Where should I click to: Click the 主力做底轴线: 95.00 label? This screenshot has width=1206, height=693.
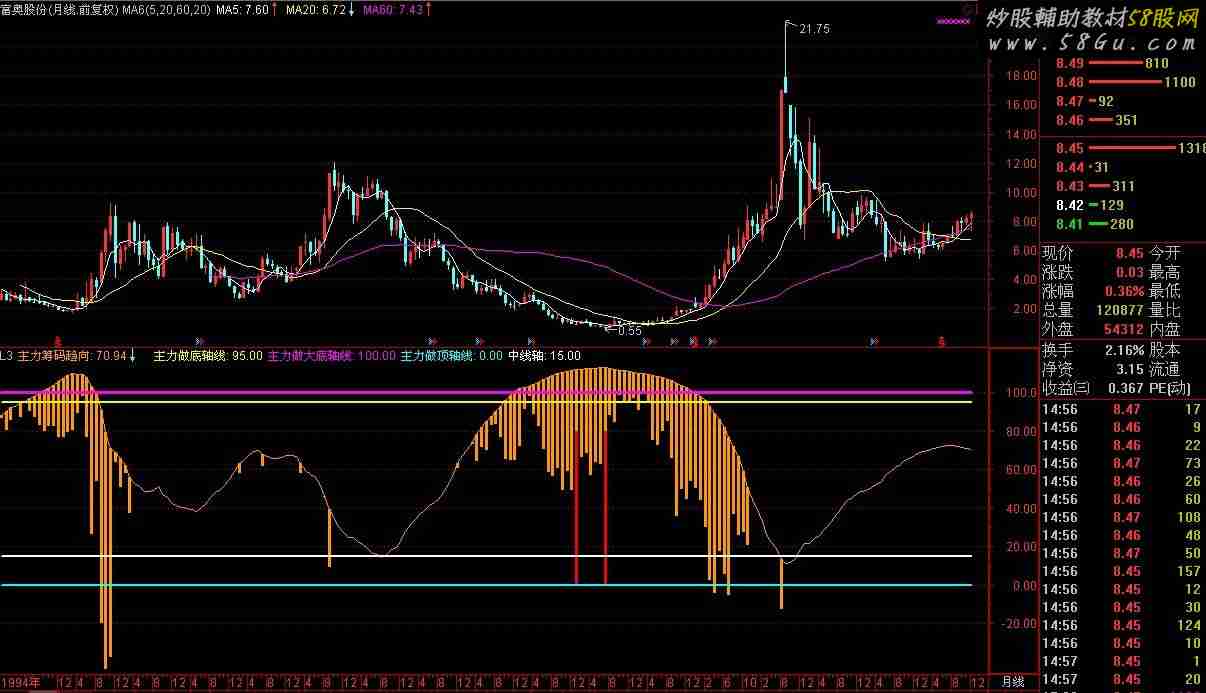click(208, 355)
